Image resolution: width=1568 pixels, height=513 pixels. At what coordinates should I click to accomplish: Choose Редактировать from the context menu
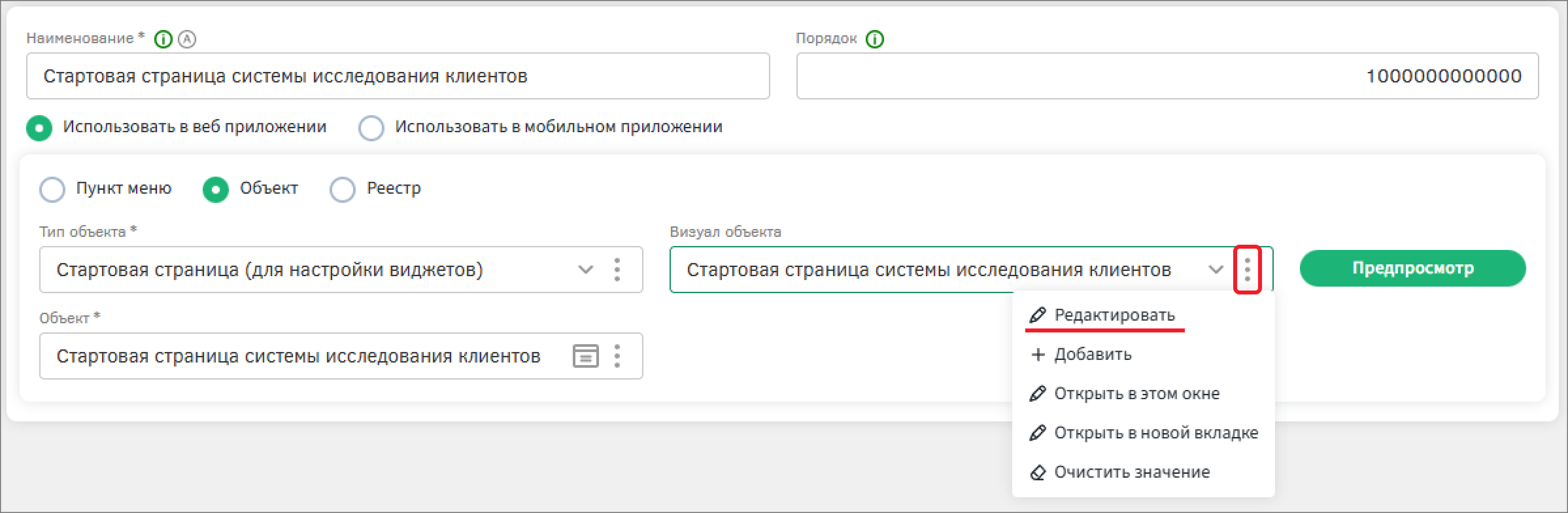(1114, 315)
